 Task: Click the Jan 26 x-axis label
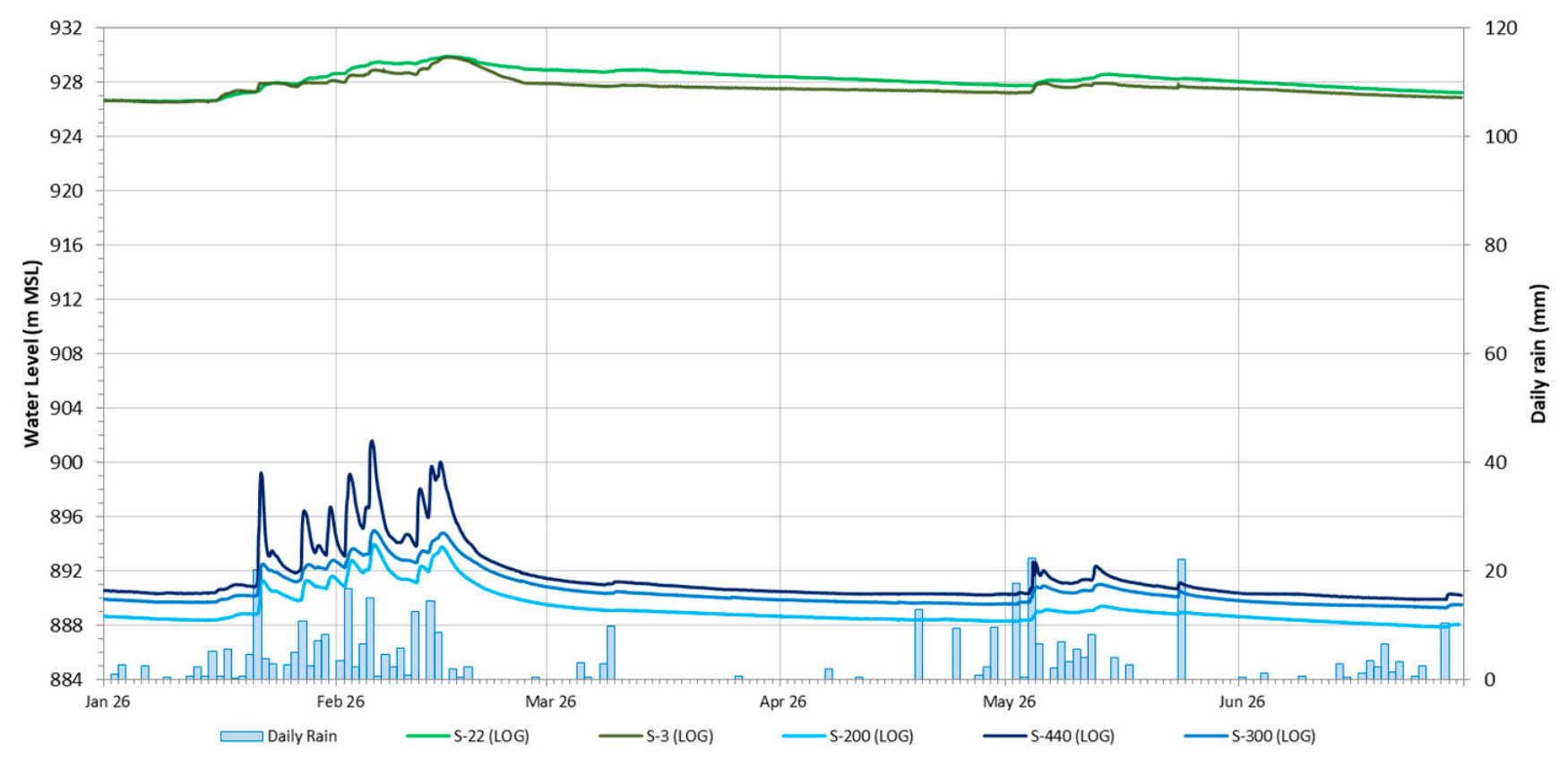point(108,702)
